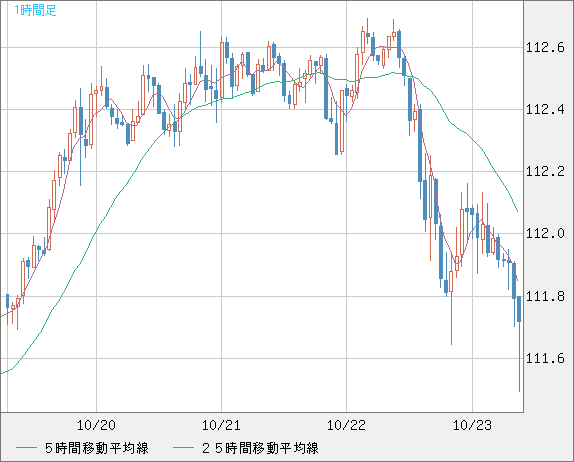Click the 112.0 price axis label

pyautogui.click(x=545, y=233)
